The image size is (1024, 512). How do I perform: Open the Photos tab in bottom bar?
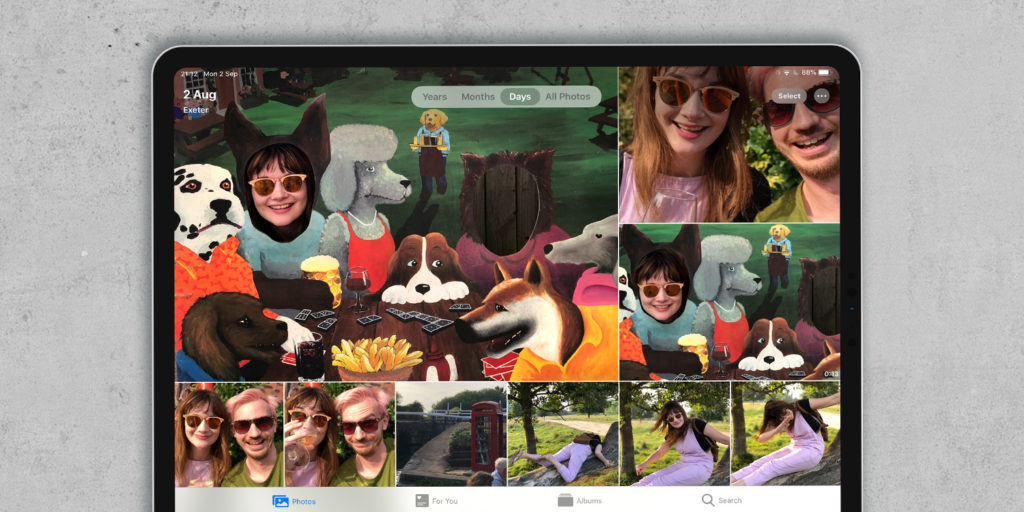click(294, 501)
